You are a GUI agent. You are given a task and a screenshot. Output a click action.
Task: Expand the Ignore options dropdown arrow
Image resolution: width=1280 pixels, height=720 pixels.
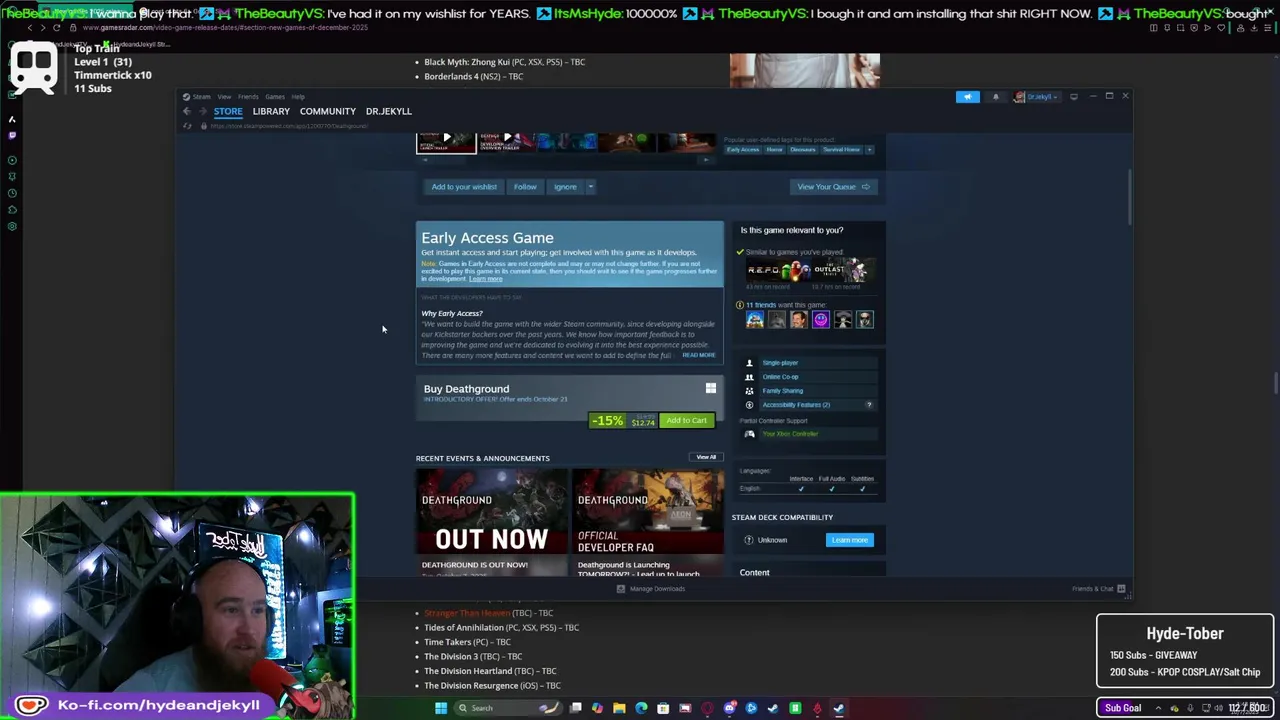click(591, 187)
